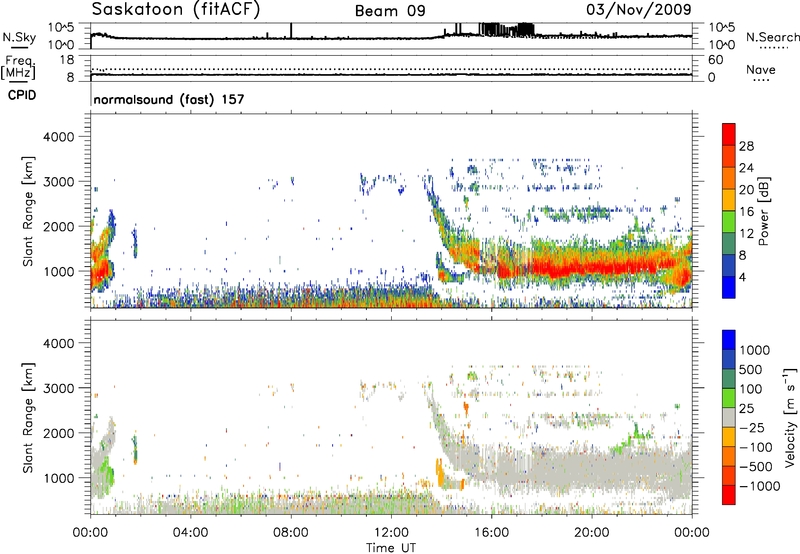This screenshot has width=800, height=554.
Task: Click "-1000" on the Velocity colorbar
Action: point(759,486)
